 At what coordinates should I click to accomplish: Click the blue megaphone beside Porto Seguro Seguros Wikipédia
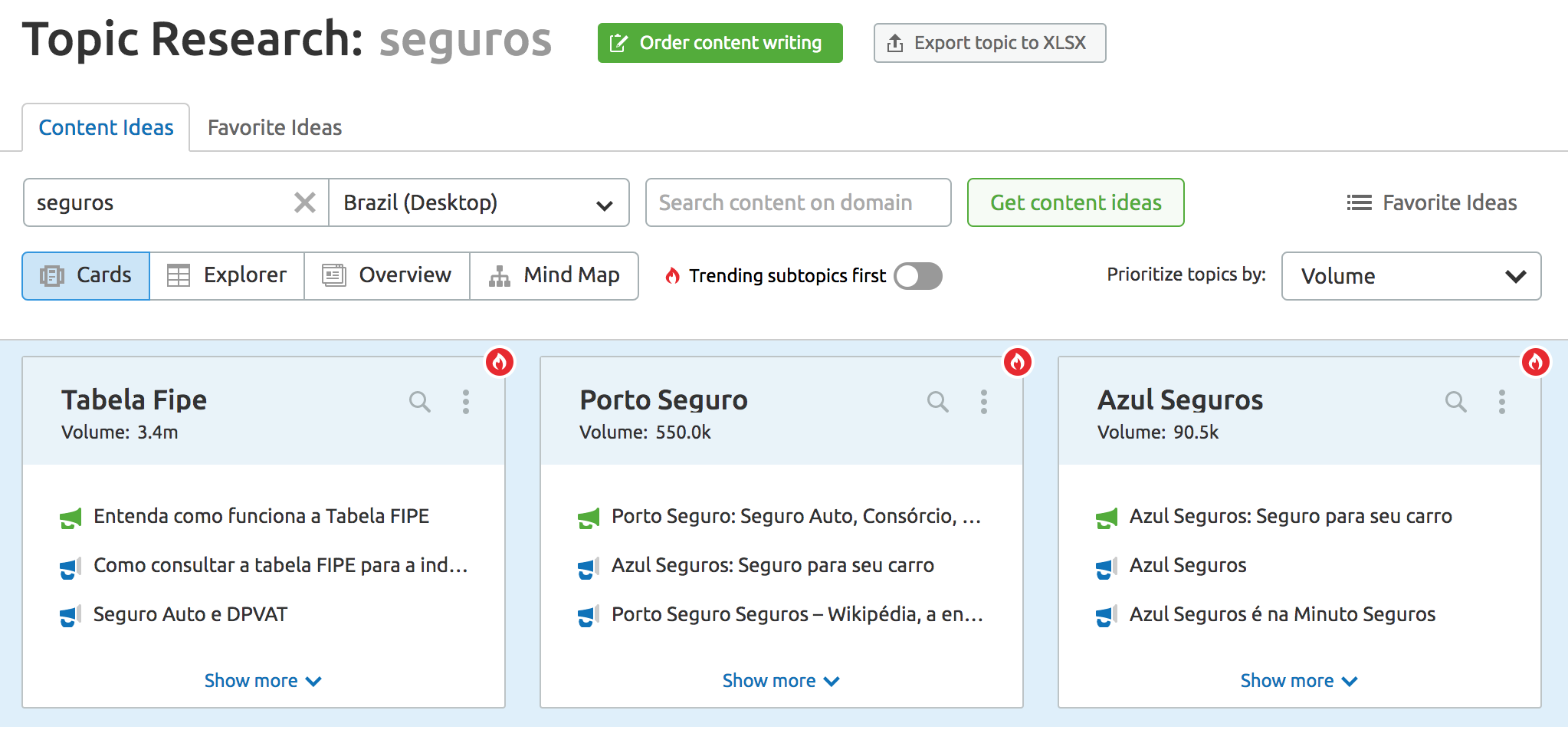(589, 617)
